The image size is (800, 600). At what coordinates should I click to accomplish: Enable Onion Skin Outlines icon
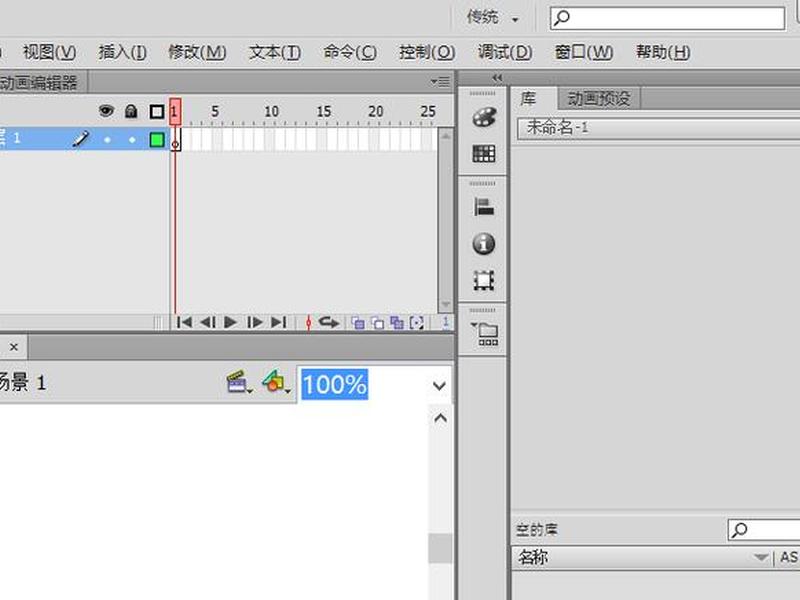click(x=378, y=323)
